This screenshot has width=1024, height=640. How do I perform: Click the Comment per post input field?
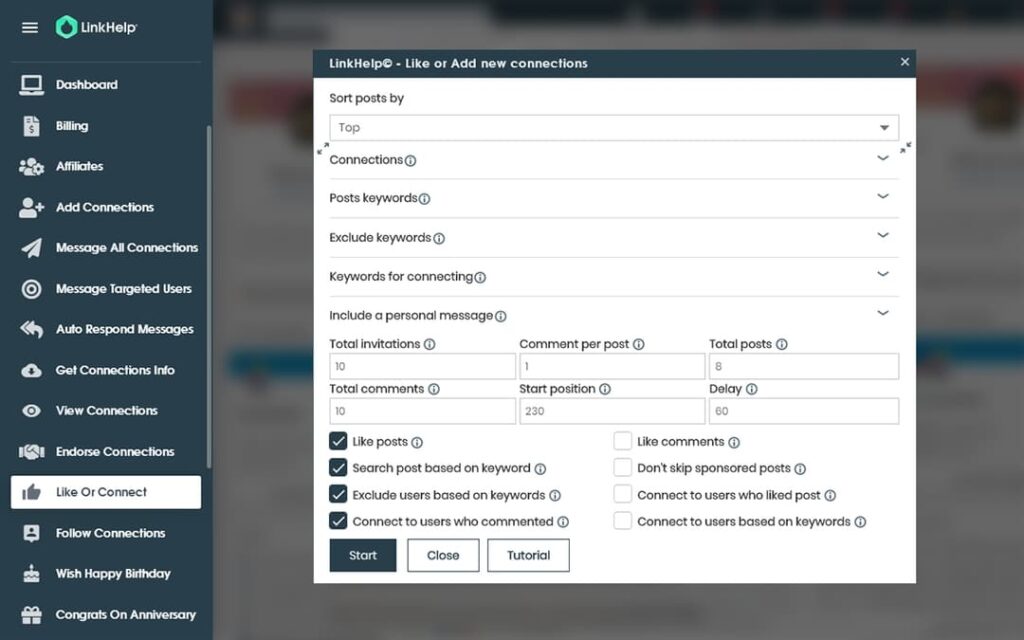[612, 366]
